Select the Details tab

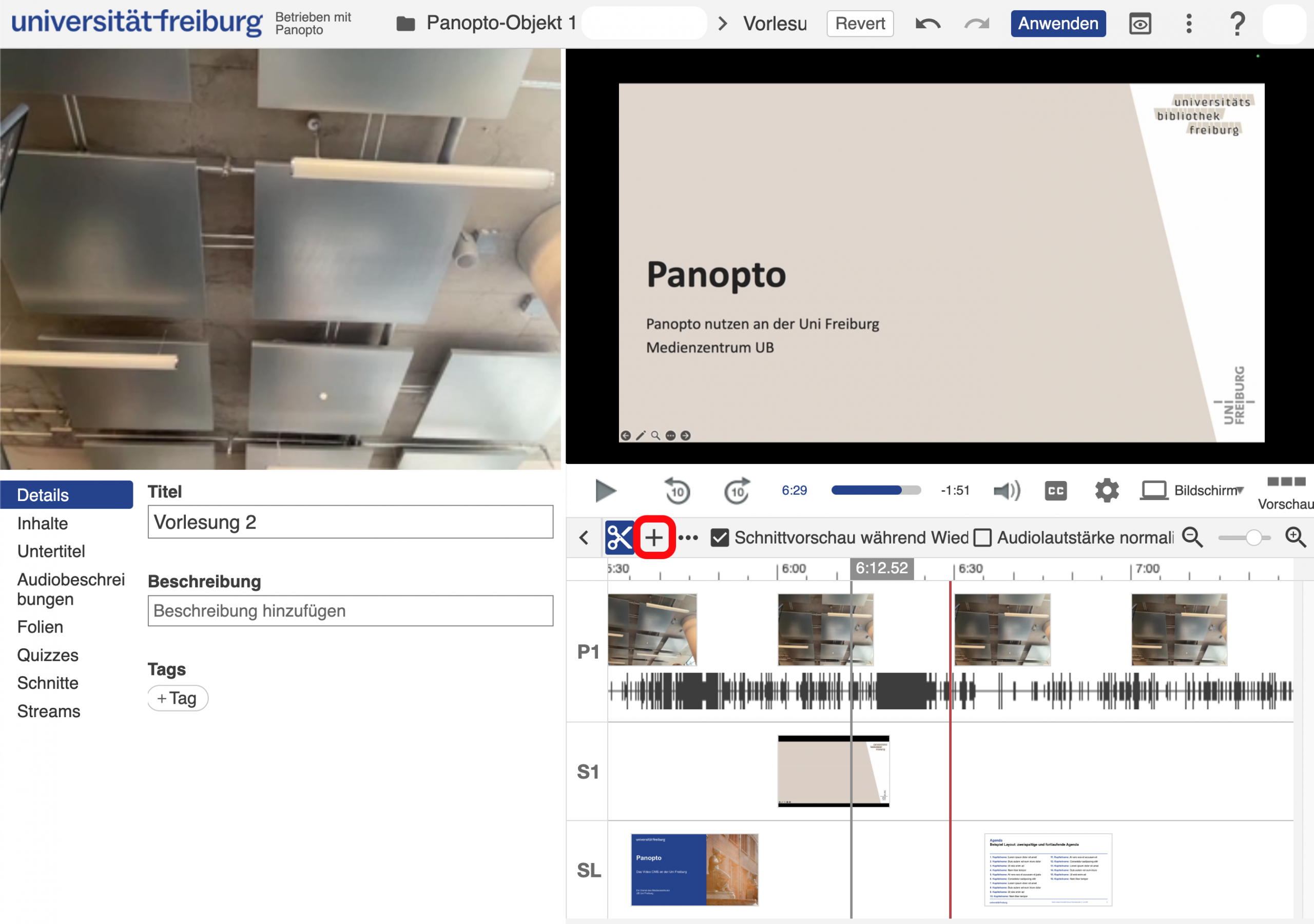coord(66,495)
